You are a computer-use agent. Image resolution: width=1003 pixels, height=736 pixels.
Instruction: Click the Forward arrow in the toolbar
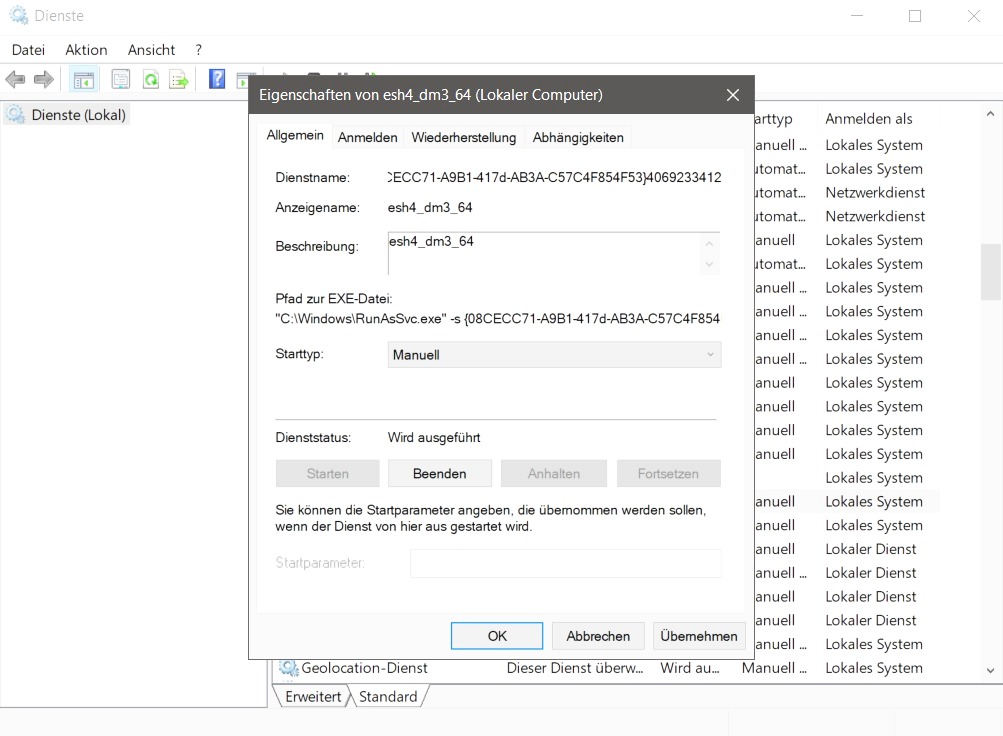(x=43, y=80)
